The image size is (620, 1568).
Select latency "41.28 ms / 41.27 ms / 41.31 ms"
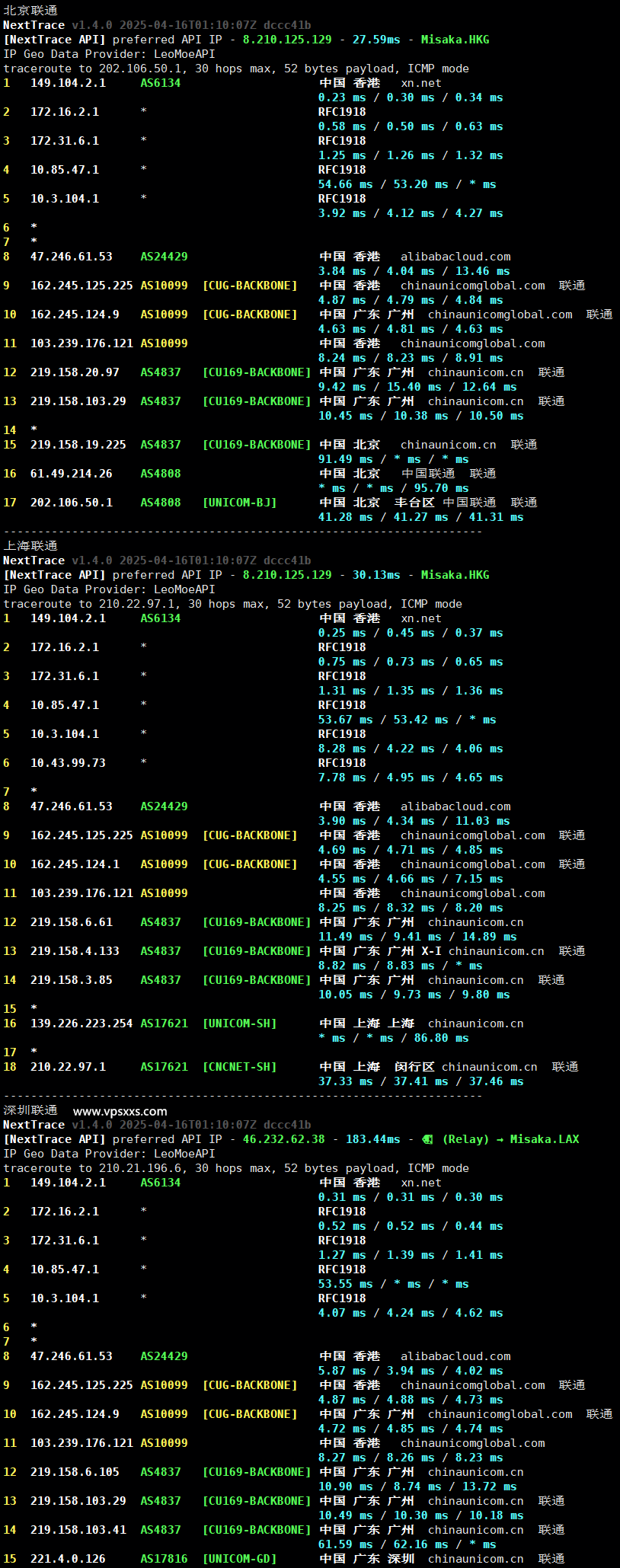[421, 517]
